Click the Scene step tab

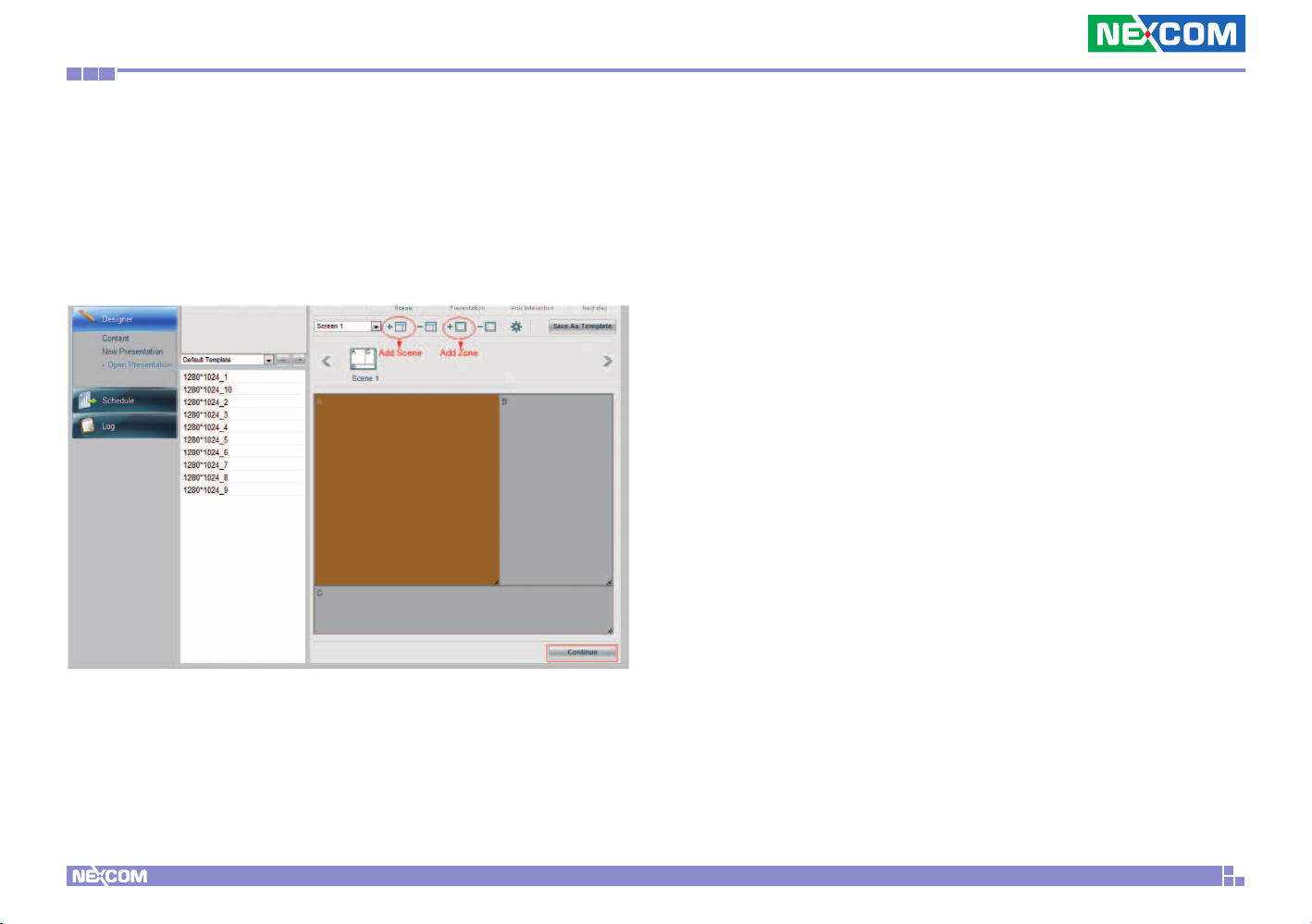click(403, 308)
